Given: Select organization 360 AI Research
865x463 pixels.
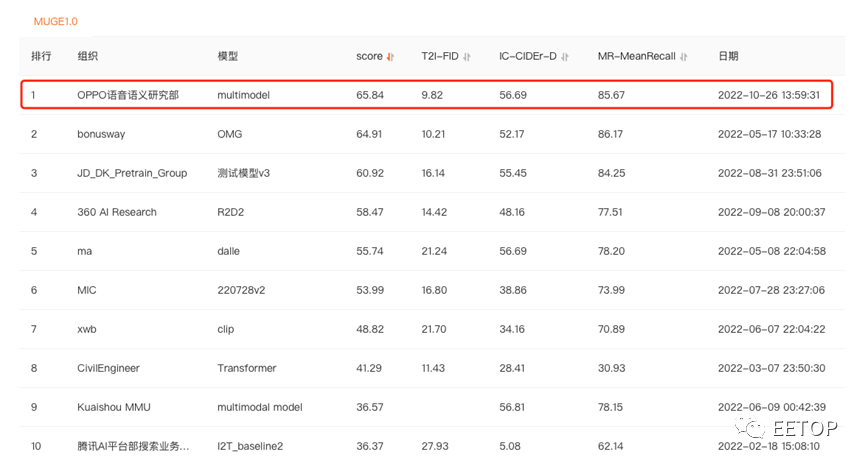Looking at the screenshot, I should tap(117, 212).
